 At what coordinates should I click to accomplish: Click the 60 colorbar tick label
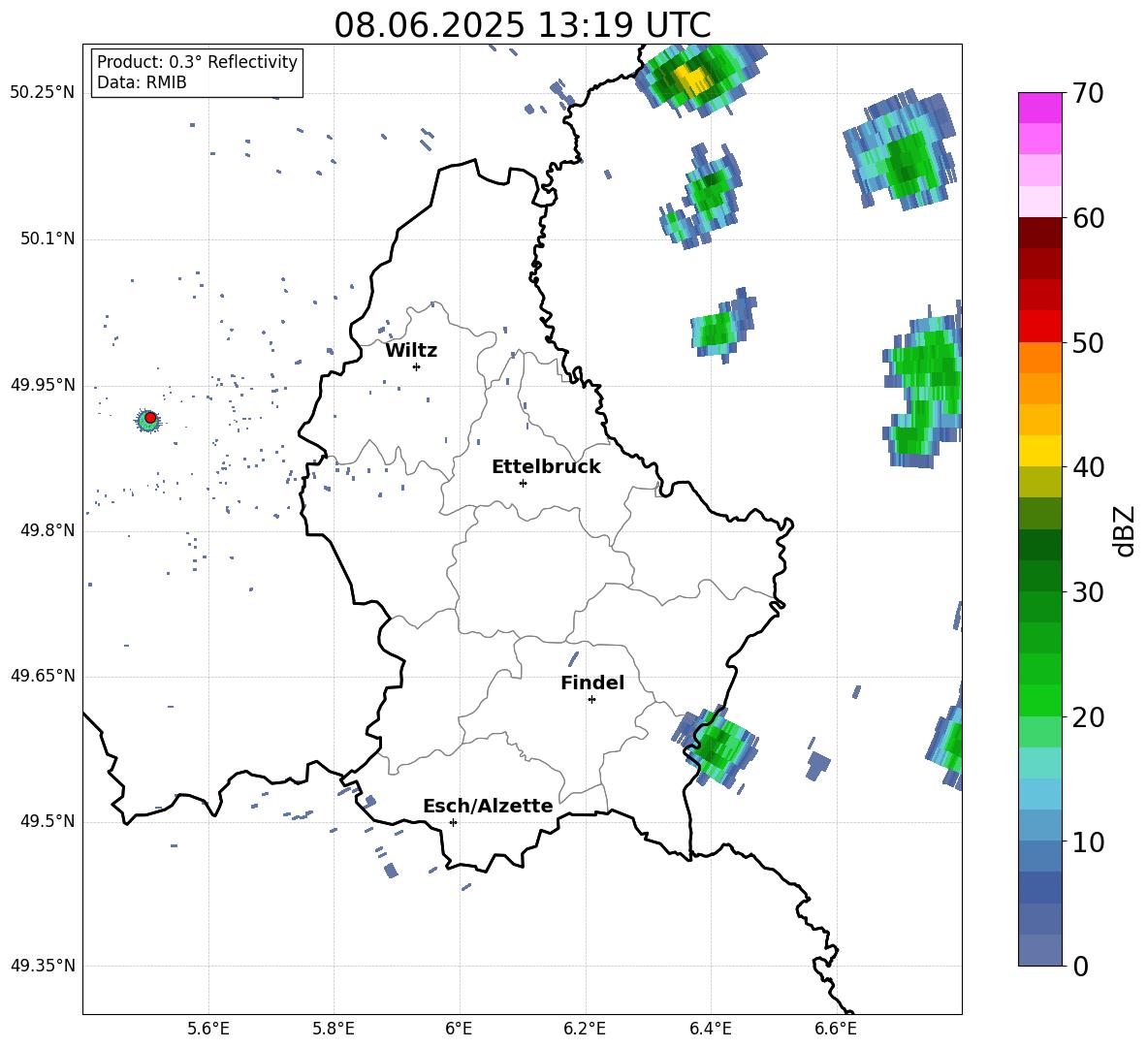point(1088,218)
